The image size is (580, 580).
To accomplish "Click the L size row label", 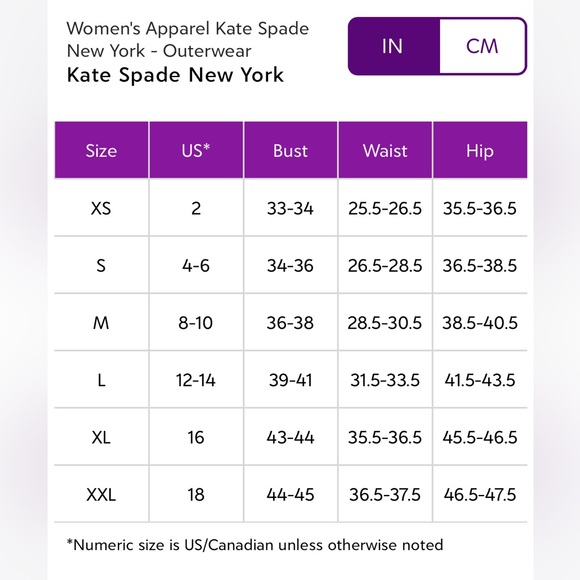I will tap(101, 380).
